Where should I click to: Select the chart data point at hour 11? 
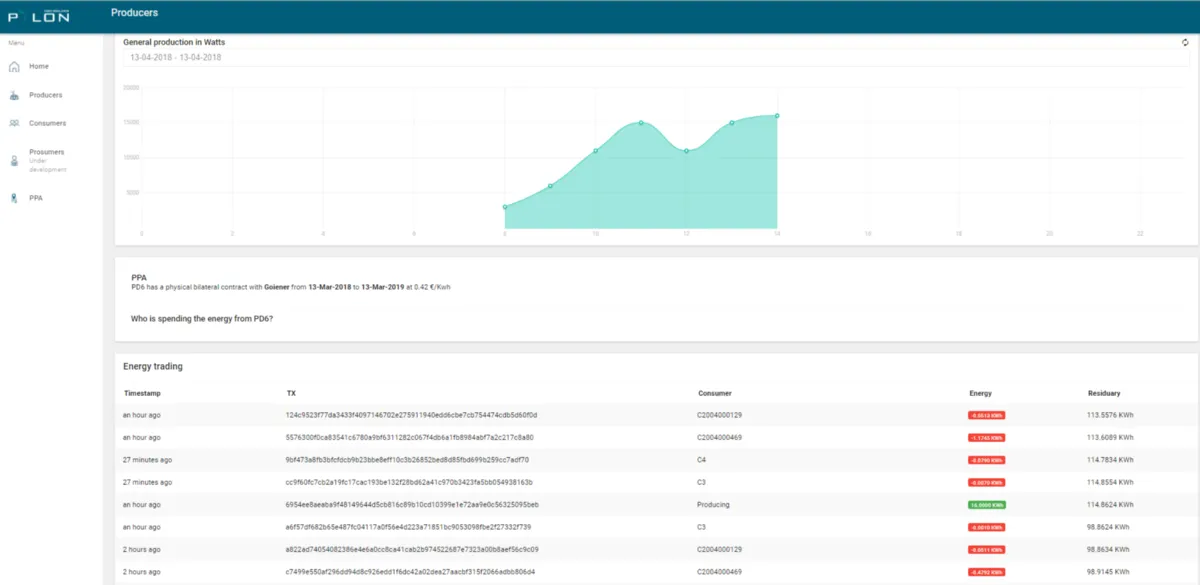(641, 123)
